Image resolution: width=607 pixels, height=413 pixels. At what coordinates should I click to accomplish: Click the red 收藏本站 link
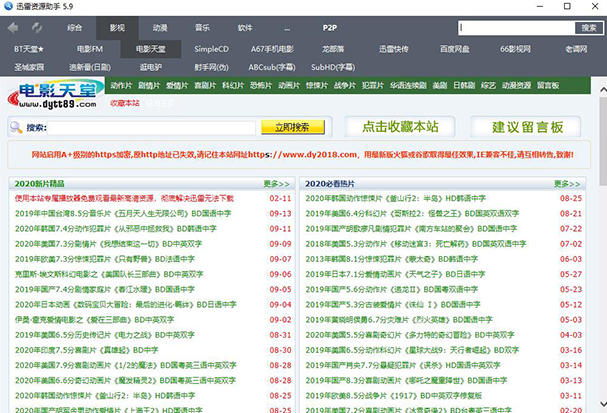pos(125,103)
